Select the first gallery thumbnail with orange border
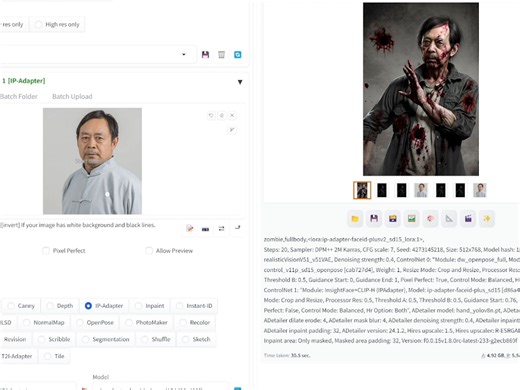The image size is (520, 390). coord(362,190)
